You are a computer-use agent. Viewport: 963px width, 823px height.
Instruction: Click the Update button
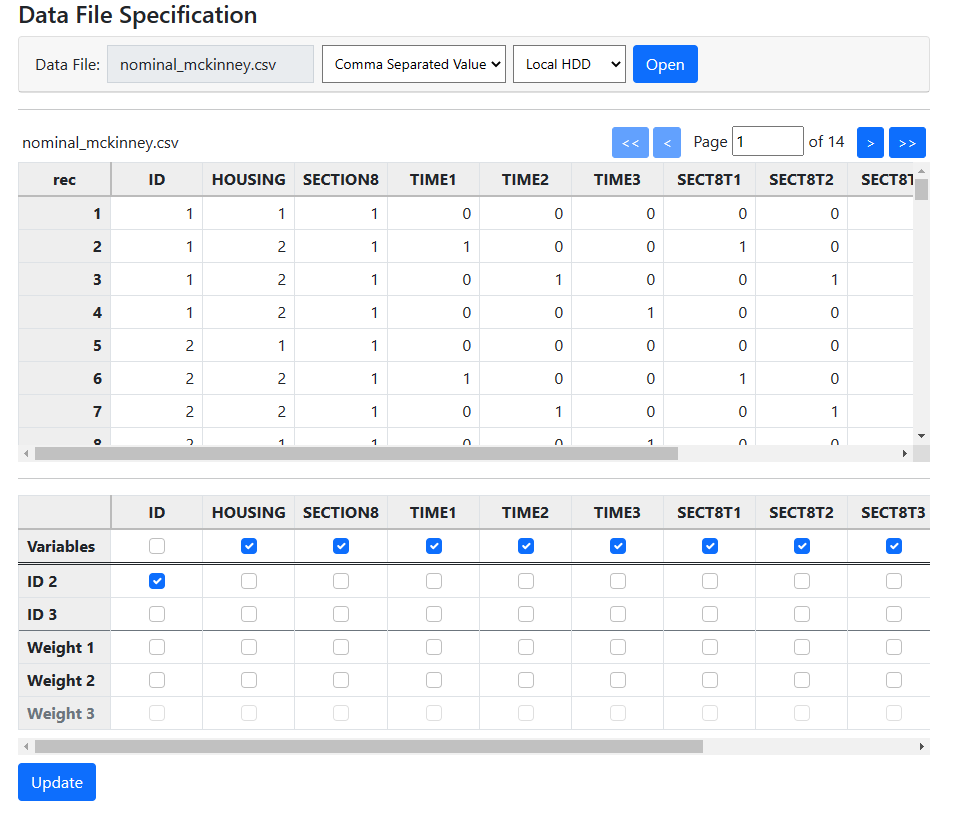click(57, 782)
